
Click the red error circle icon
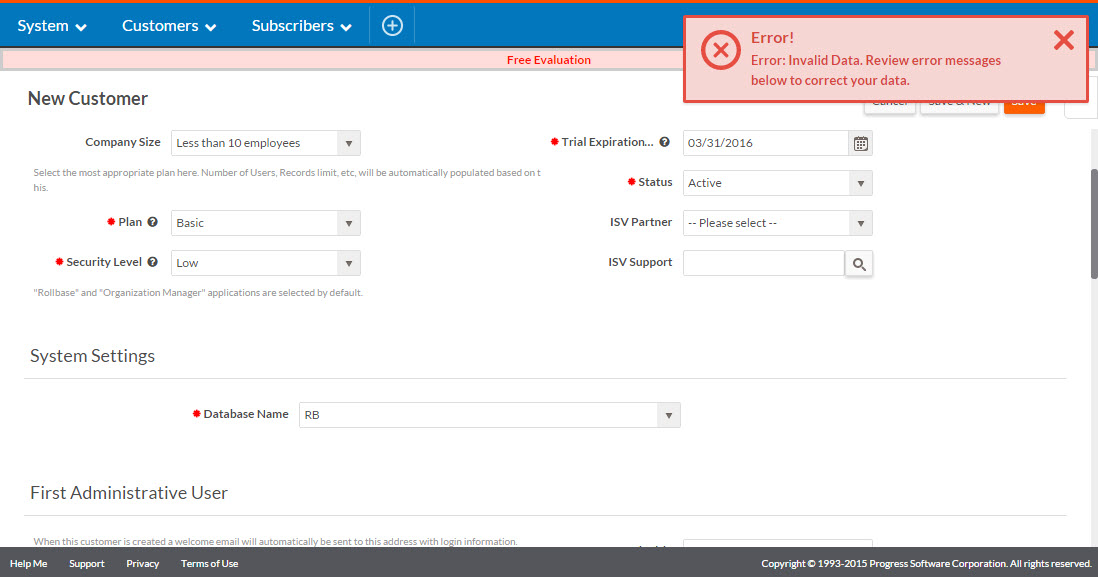(721, 50)
